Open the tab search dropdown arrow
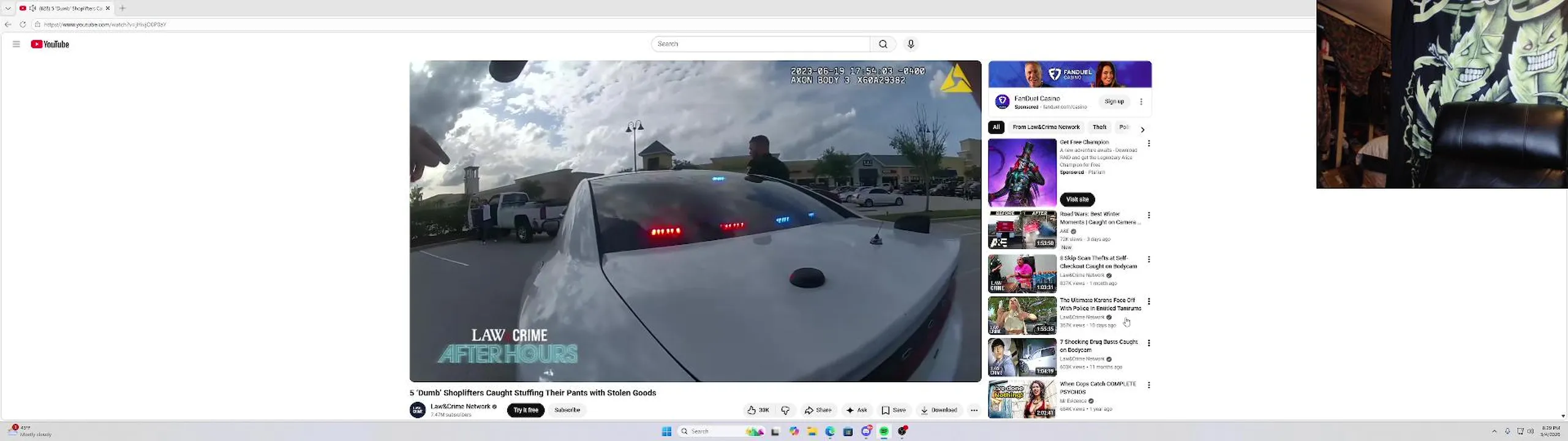1568x441 pixels. pyautogui.click(x=8, y=8)
